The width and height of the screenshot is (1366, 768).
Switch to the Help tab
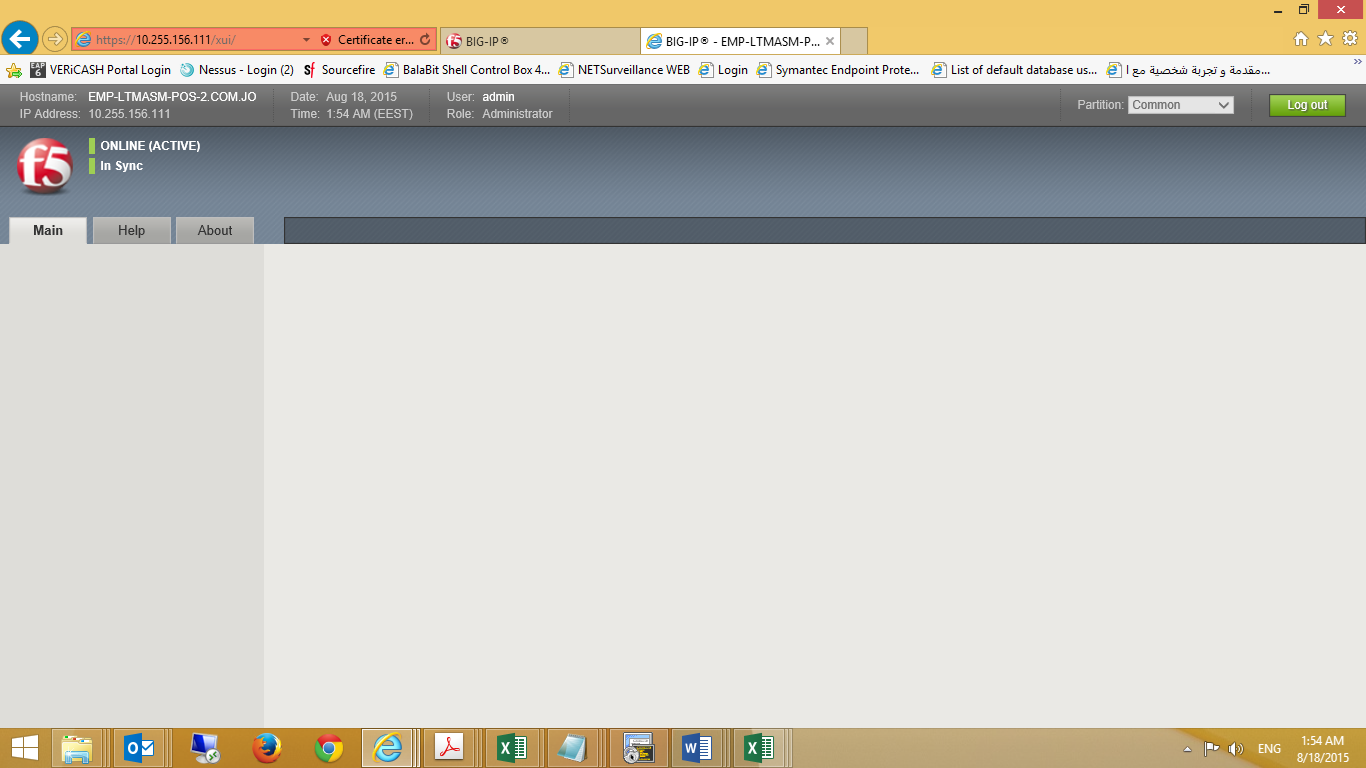point(132,230)
